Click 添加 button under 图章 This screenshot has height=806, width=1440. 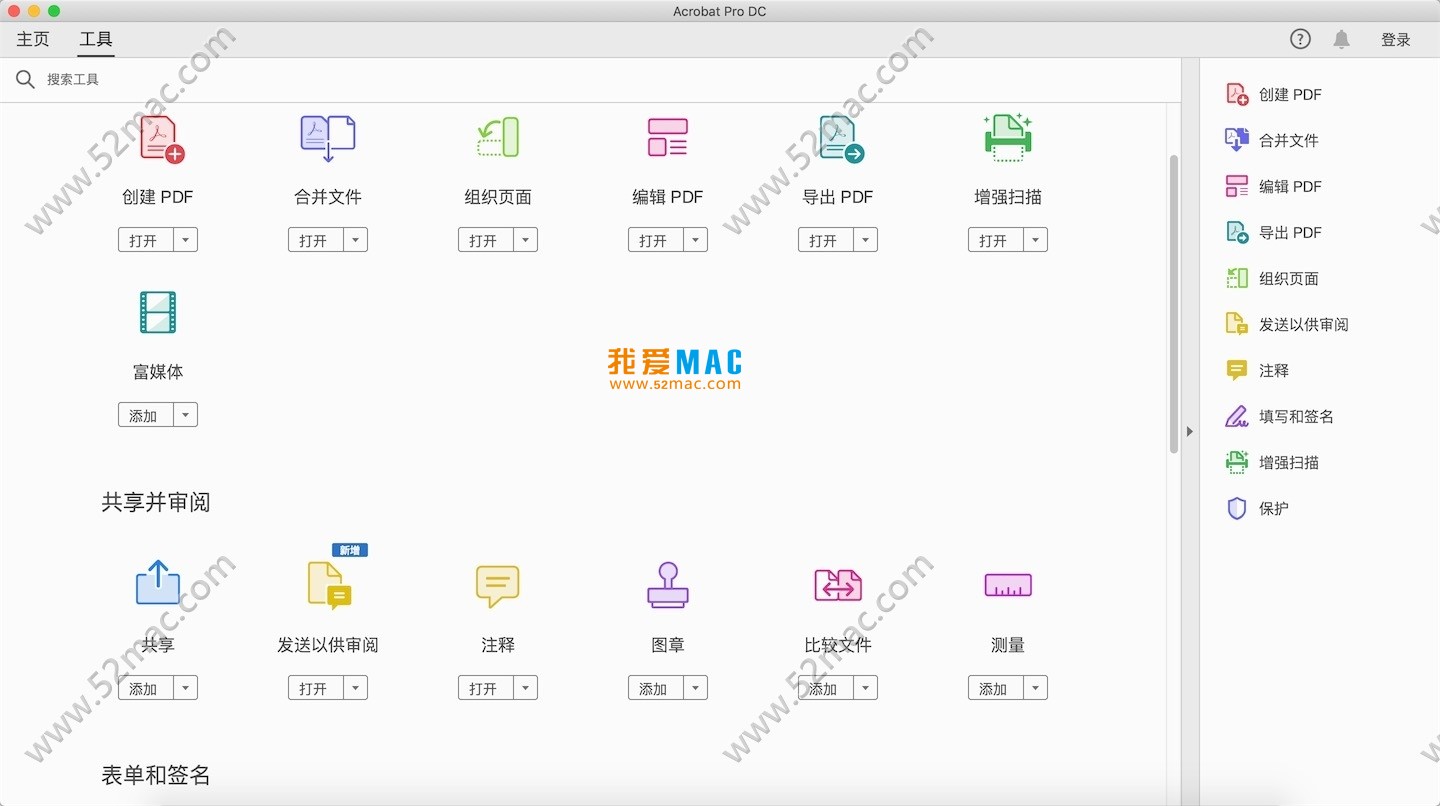tap(656, 688)
